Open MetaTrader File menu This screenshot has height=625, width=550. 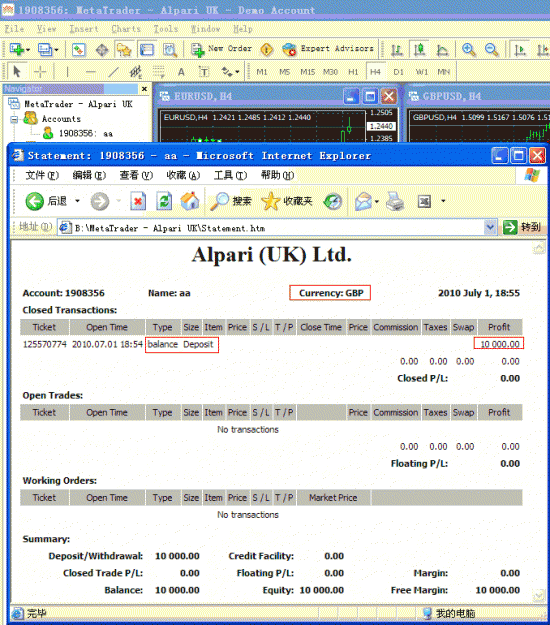click(14, 29)
